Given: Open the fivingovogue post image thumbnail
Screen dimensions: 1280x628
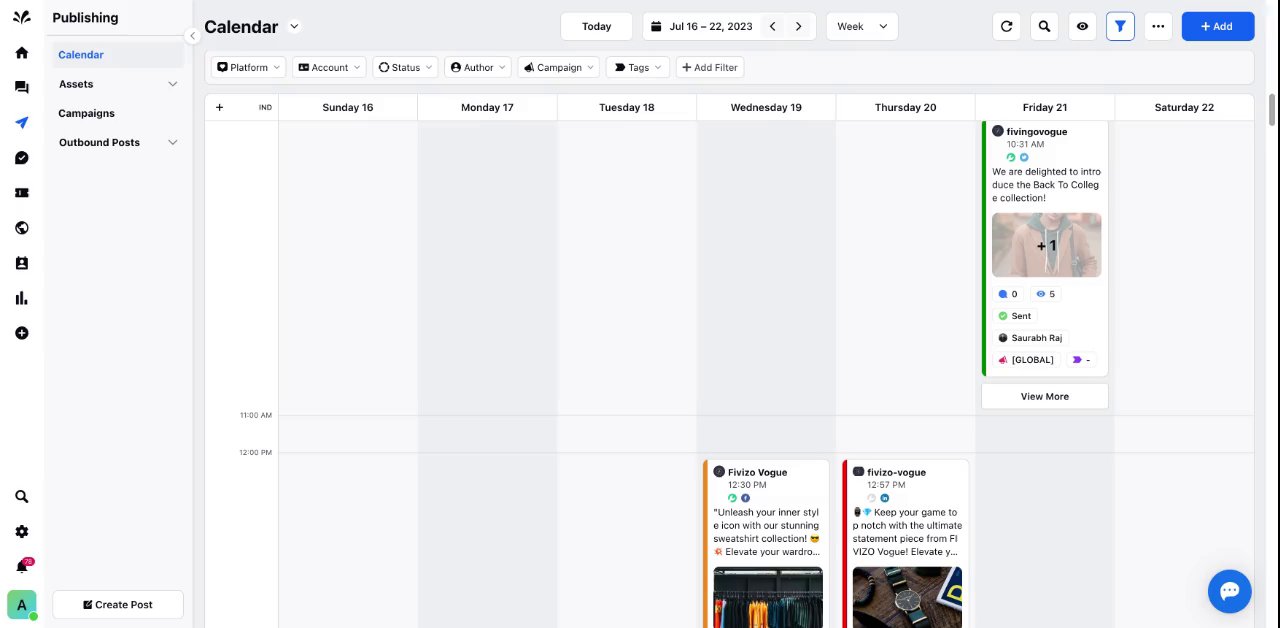Looking at the screenshot, I should (1046, 245).
